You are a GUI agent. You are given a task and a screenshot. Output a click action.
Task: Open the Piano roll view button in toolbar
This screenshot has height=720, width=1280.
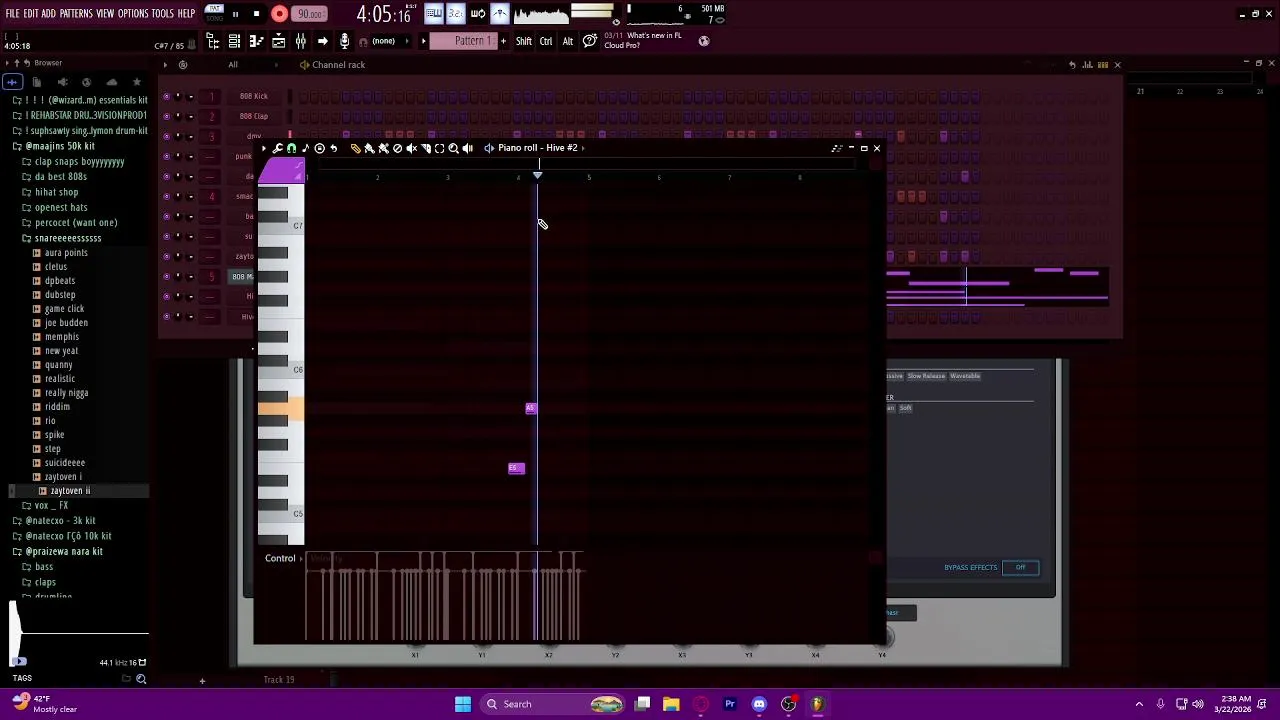256,41
